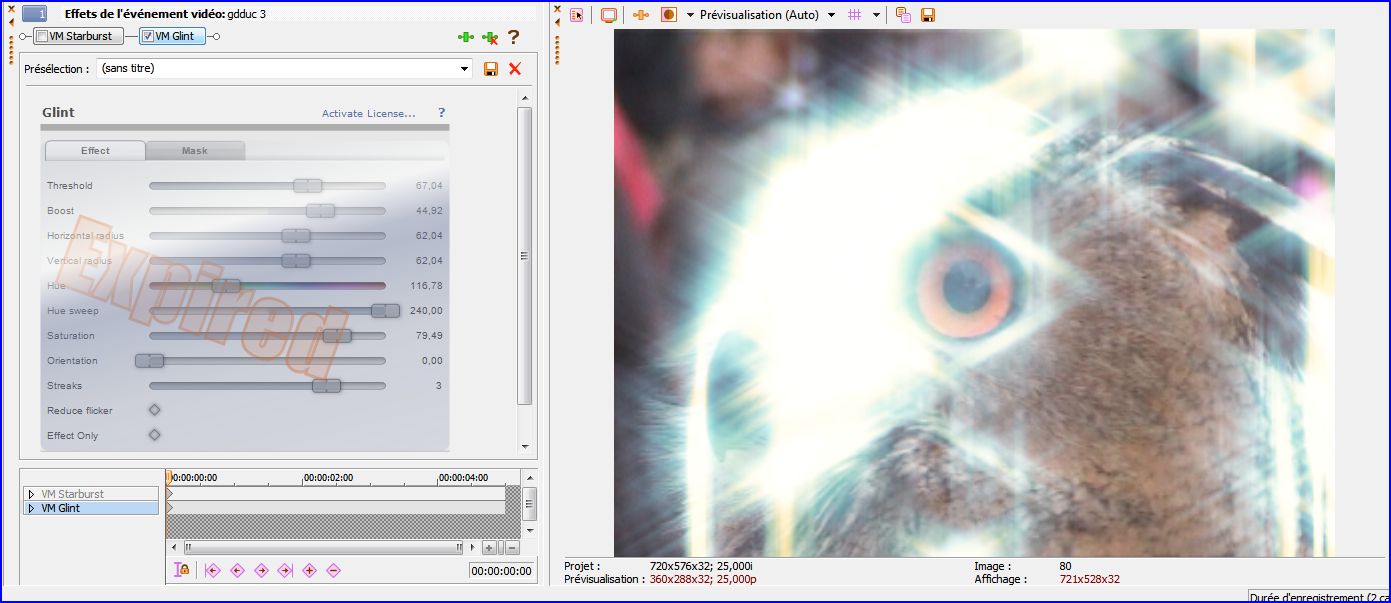The height and width of the screenshot is (603, 1391).
Task: Toggle preview on external monitor
Action: [609, 15]
